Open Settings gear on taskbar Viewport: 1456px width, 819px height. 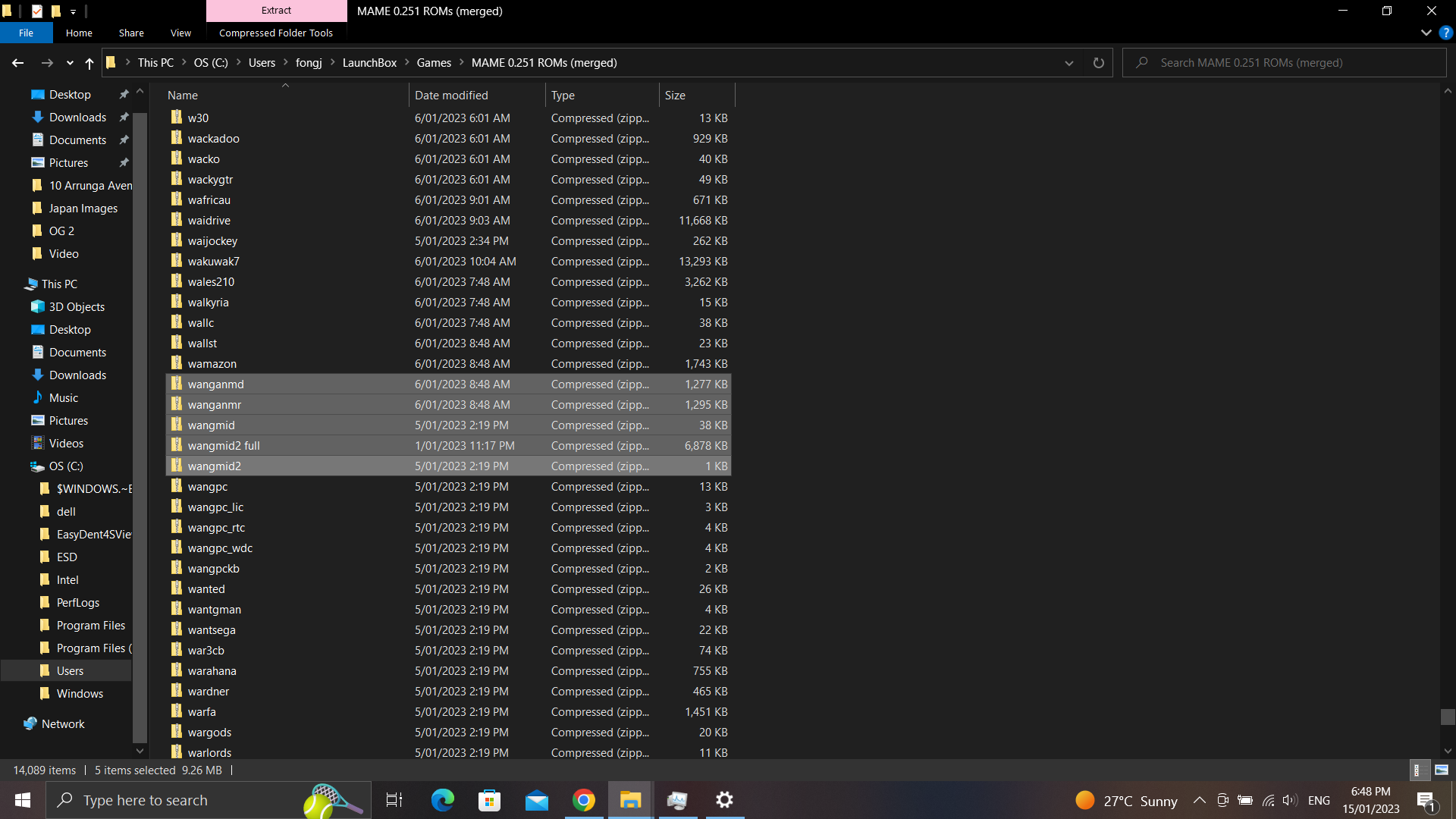(725, 800)
